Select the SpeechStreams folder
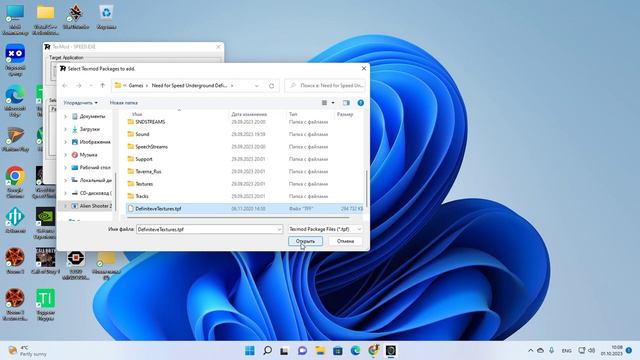640x360 pixels. tap(151, 147)
